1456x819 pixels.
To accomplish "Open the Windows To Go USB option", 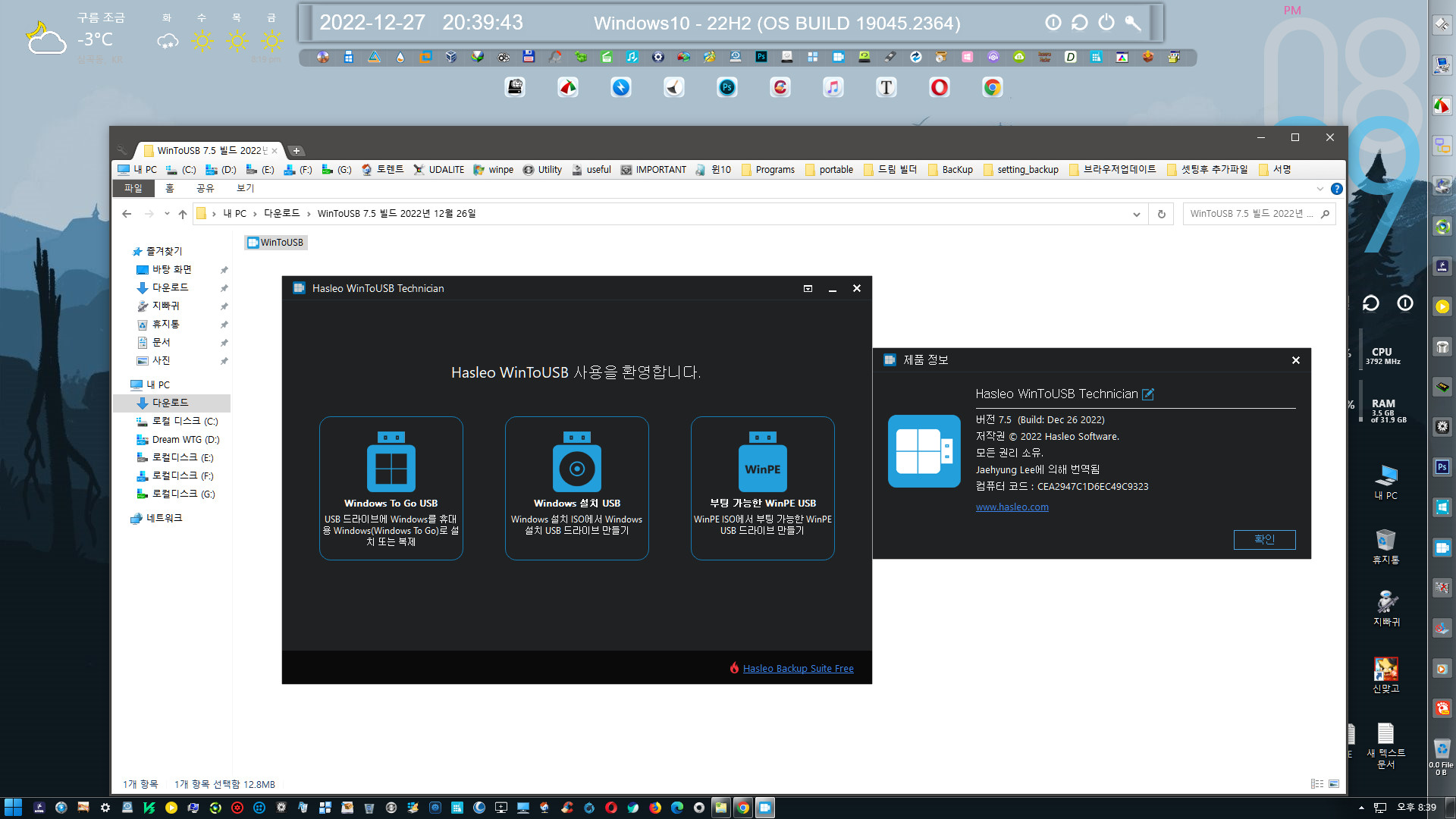I will (x=391, y=488).
